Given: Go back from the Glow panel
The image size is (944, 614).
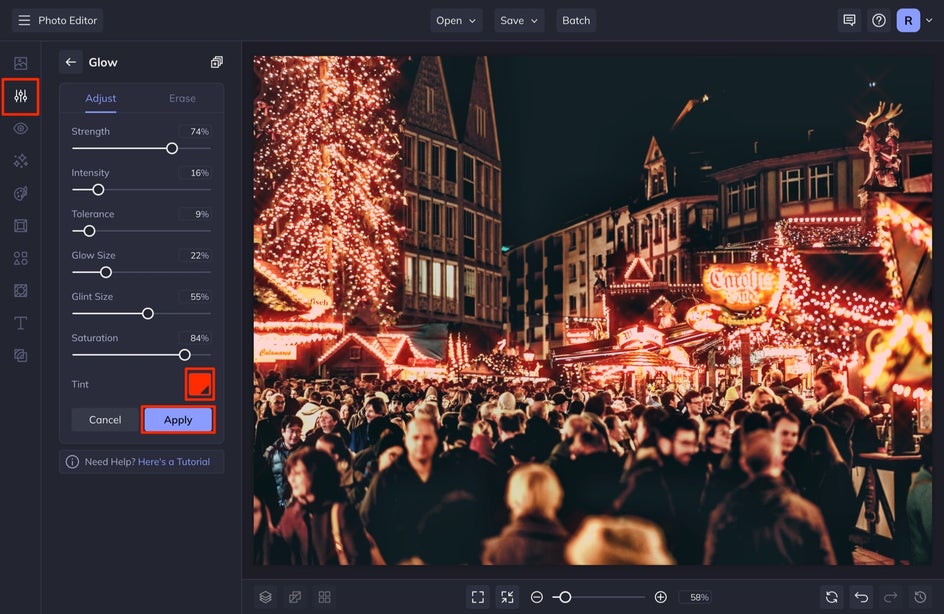Looking at the screenshot, I should 70,62.
